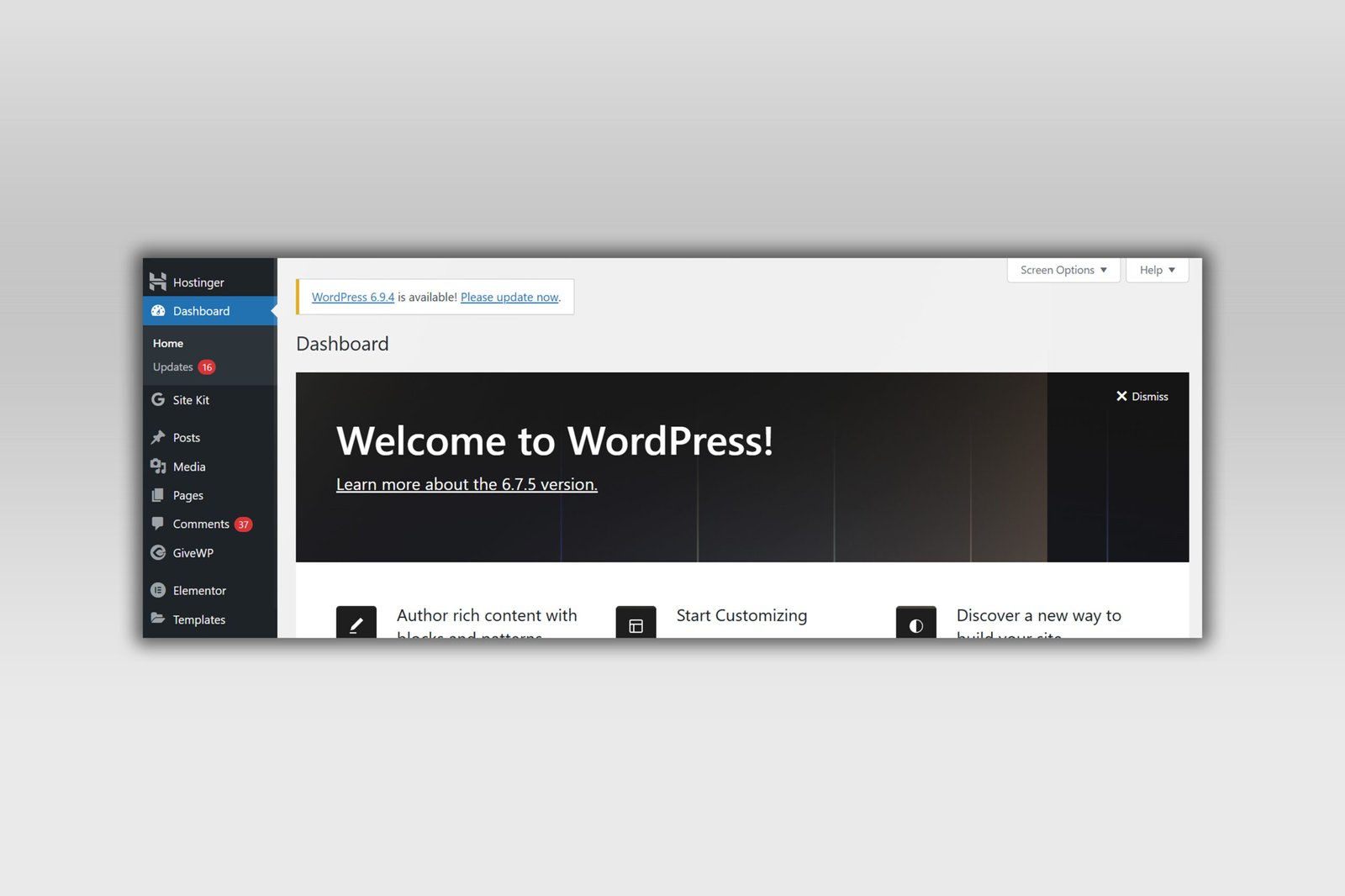Open the WordPress 6.9.4 link
This screenshot has height=896, width=1345.
(x=353, y=298)
